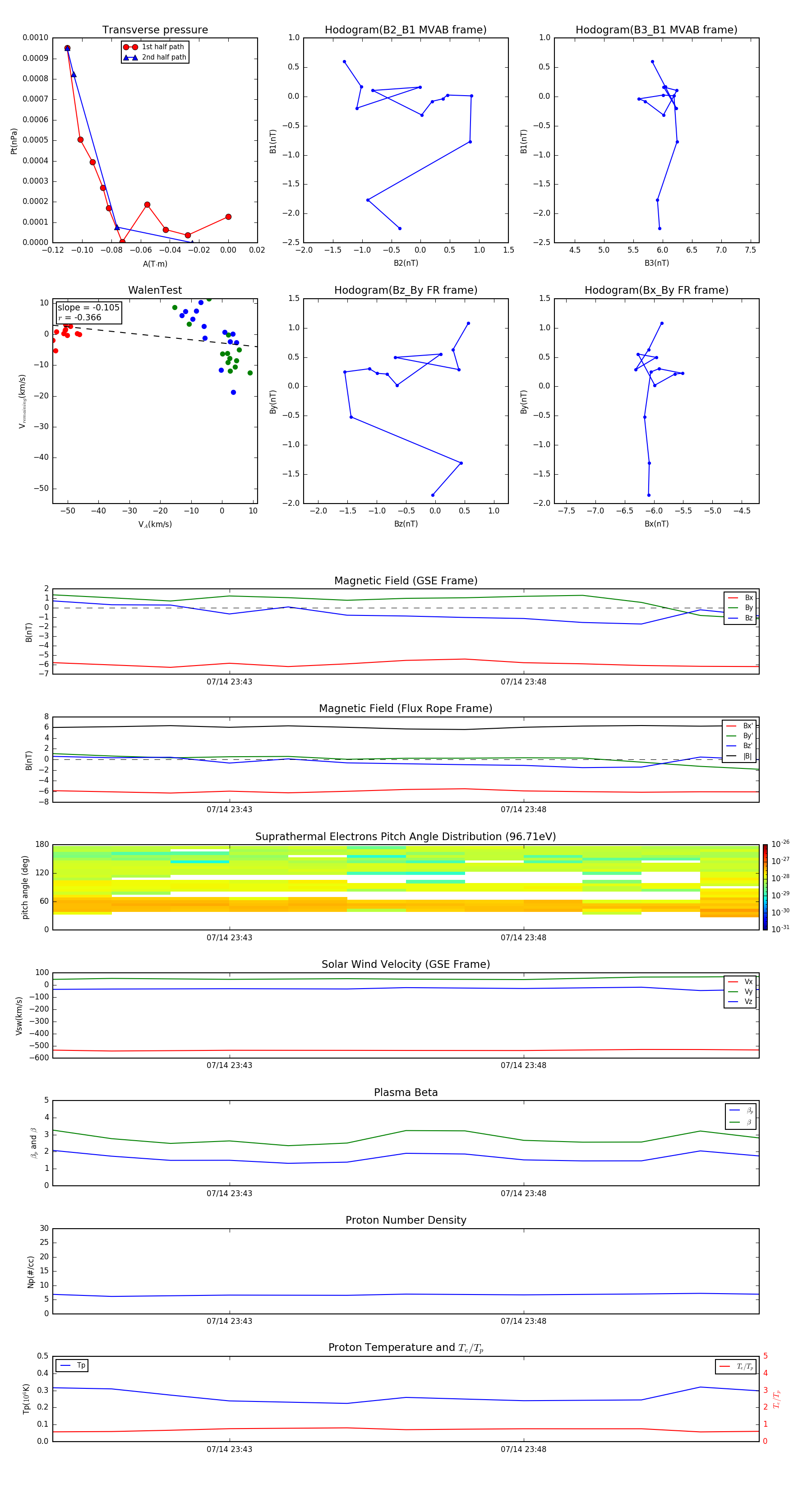This screenshot has width=812, height=1489.
Task: Click '07/14 23:43' tick on Plasma Beta plot
Action: pos(230,1193)
